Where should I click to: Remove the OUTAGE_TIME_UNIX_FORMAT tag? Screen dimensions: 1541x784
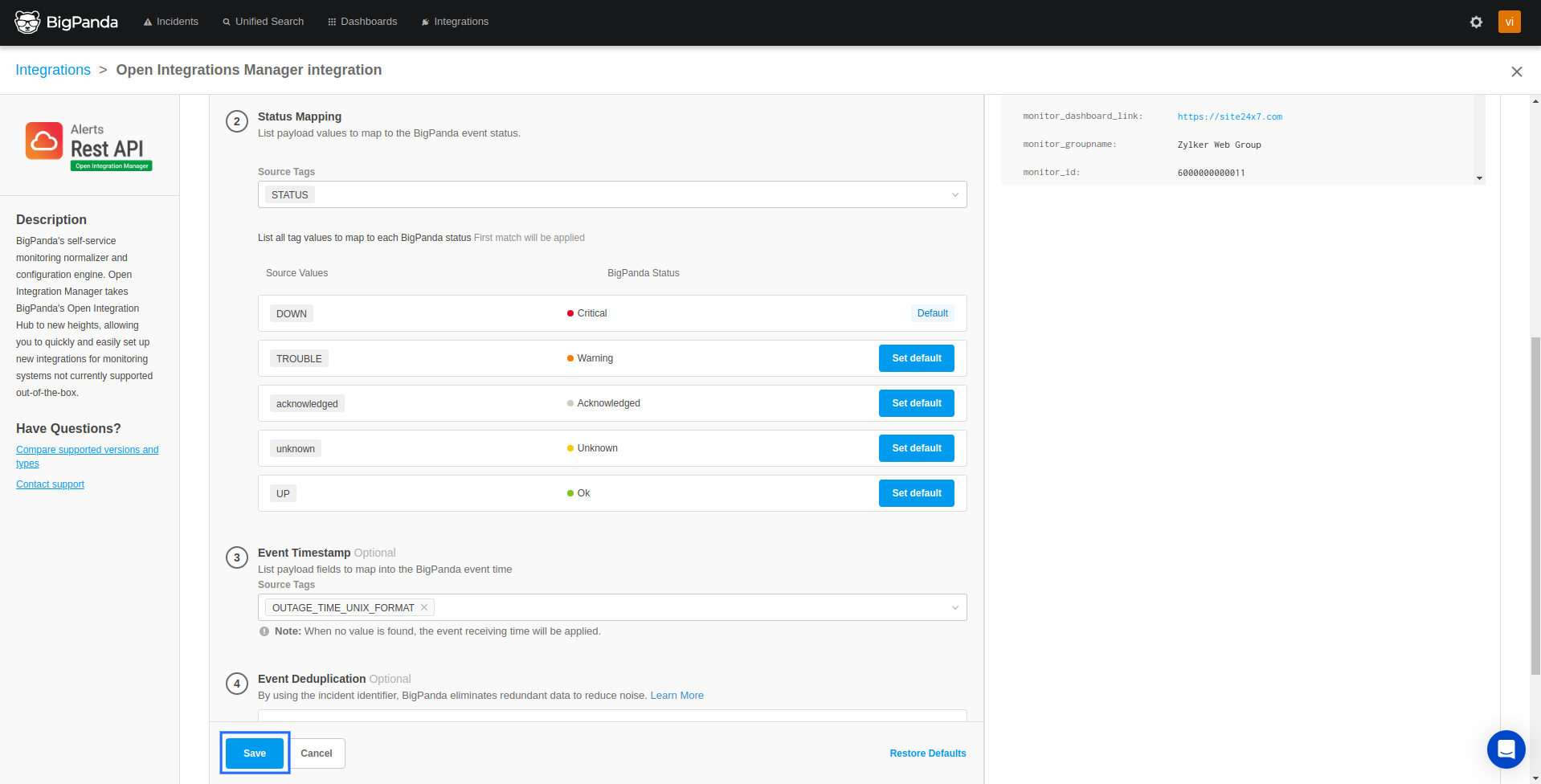click(423, 607)
